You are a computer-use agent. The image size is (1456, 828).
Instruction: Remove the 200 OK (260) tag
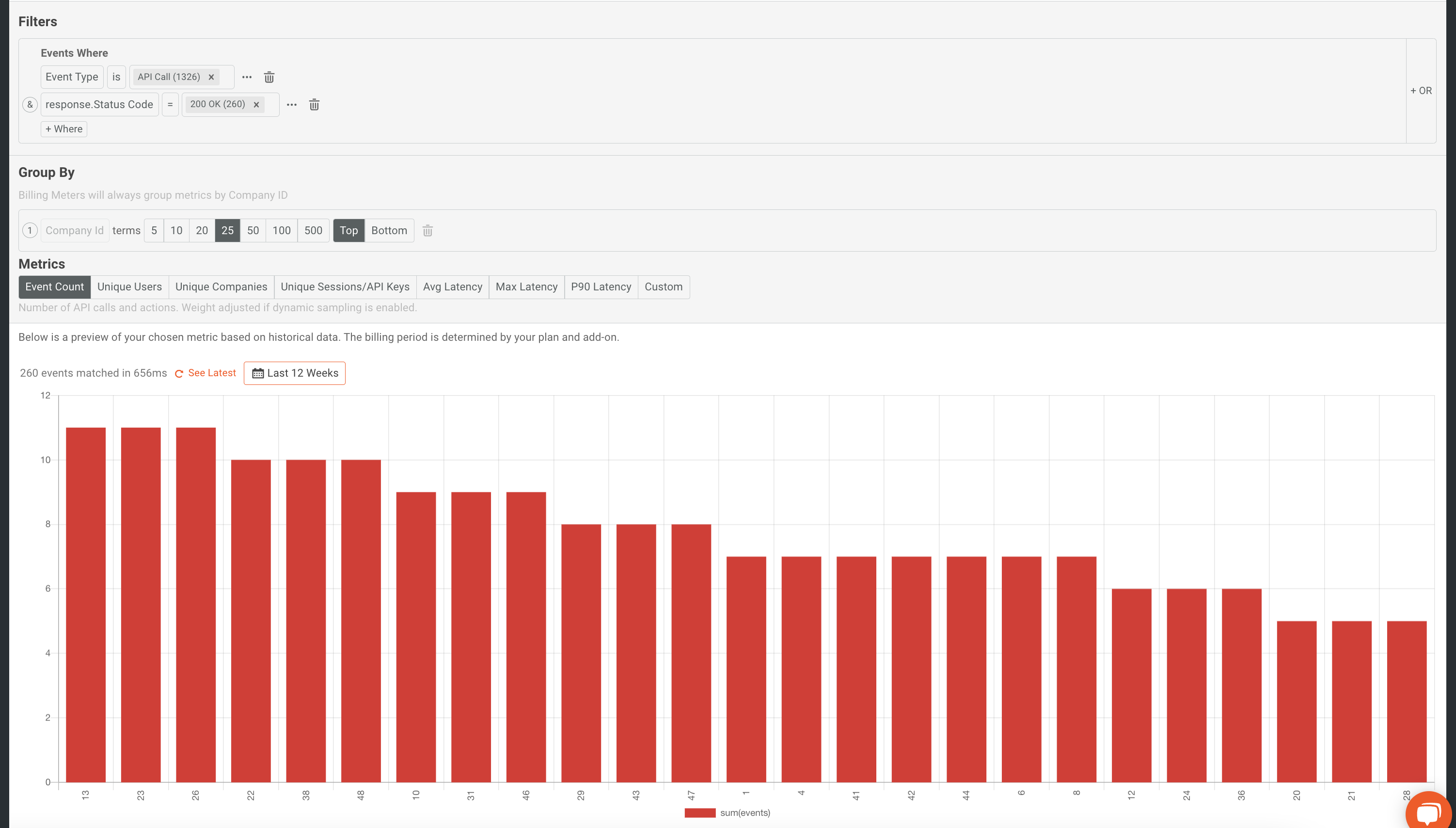click(x=256, y=105)
